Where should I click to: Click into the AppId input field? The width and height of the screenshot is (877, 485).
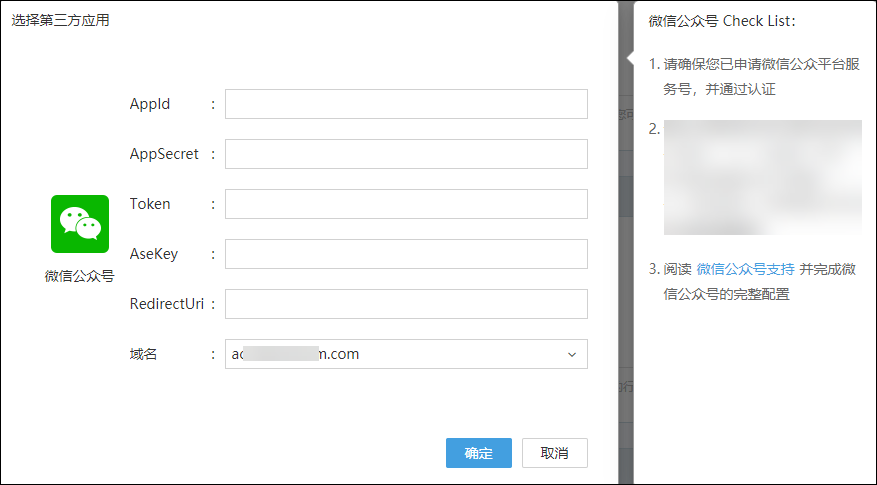(406, 104)
